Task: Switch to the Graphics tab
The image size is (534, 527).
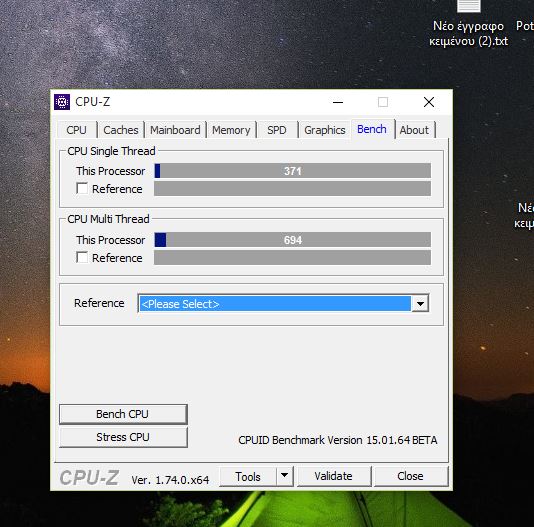Action: pyautogui.click(x=325, y=130)
